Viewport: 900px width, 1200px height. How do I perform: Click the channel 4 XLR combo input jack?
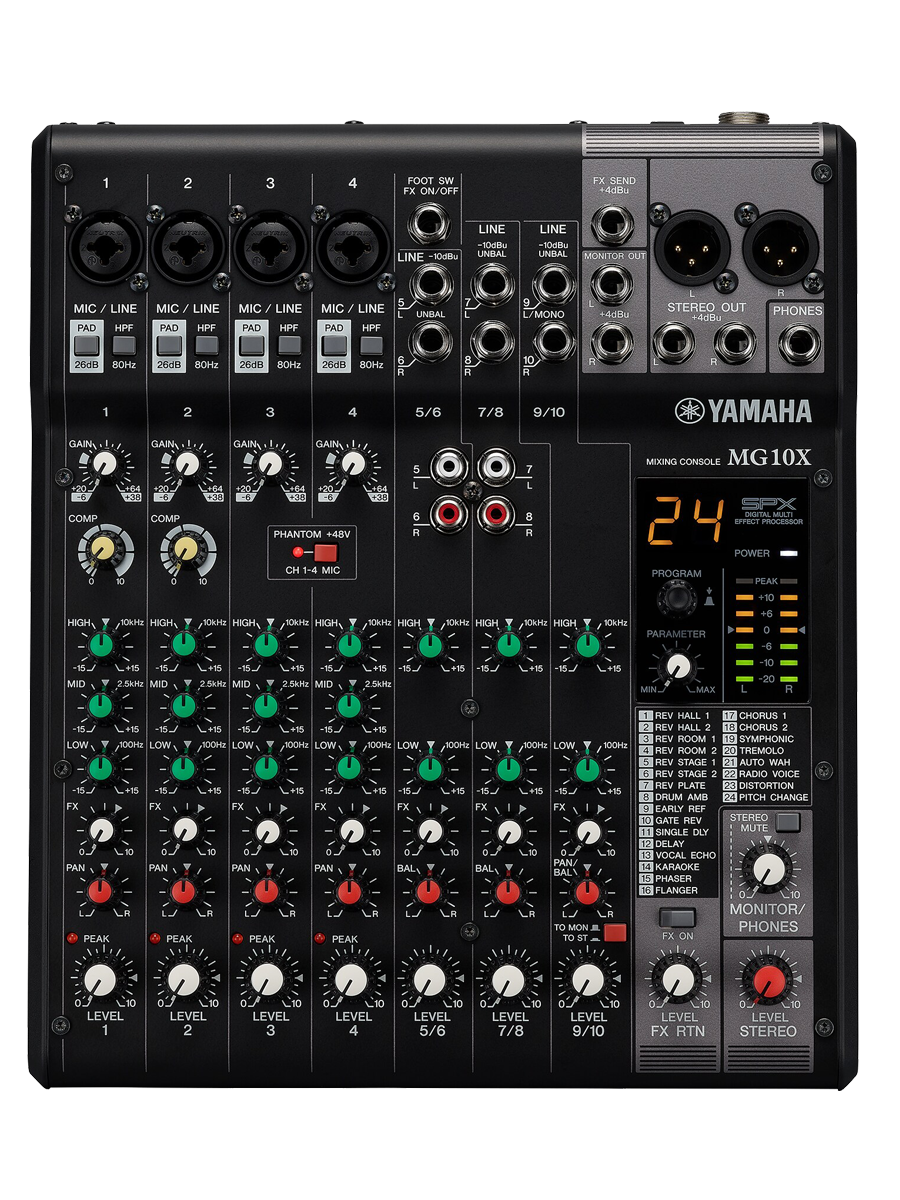pos(352,246)
